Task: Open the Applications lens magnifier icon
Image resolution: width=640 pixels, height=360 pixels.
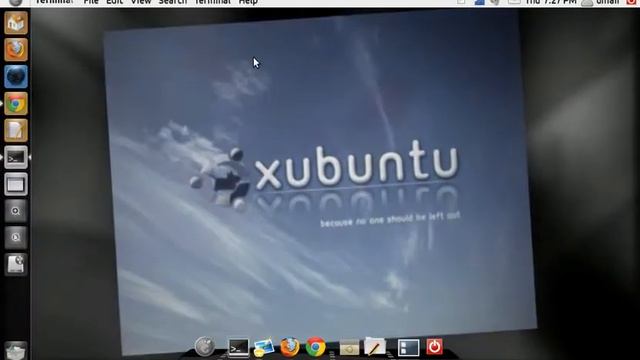Action: [16, 211]
